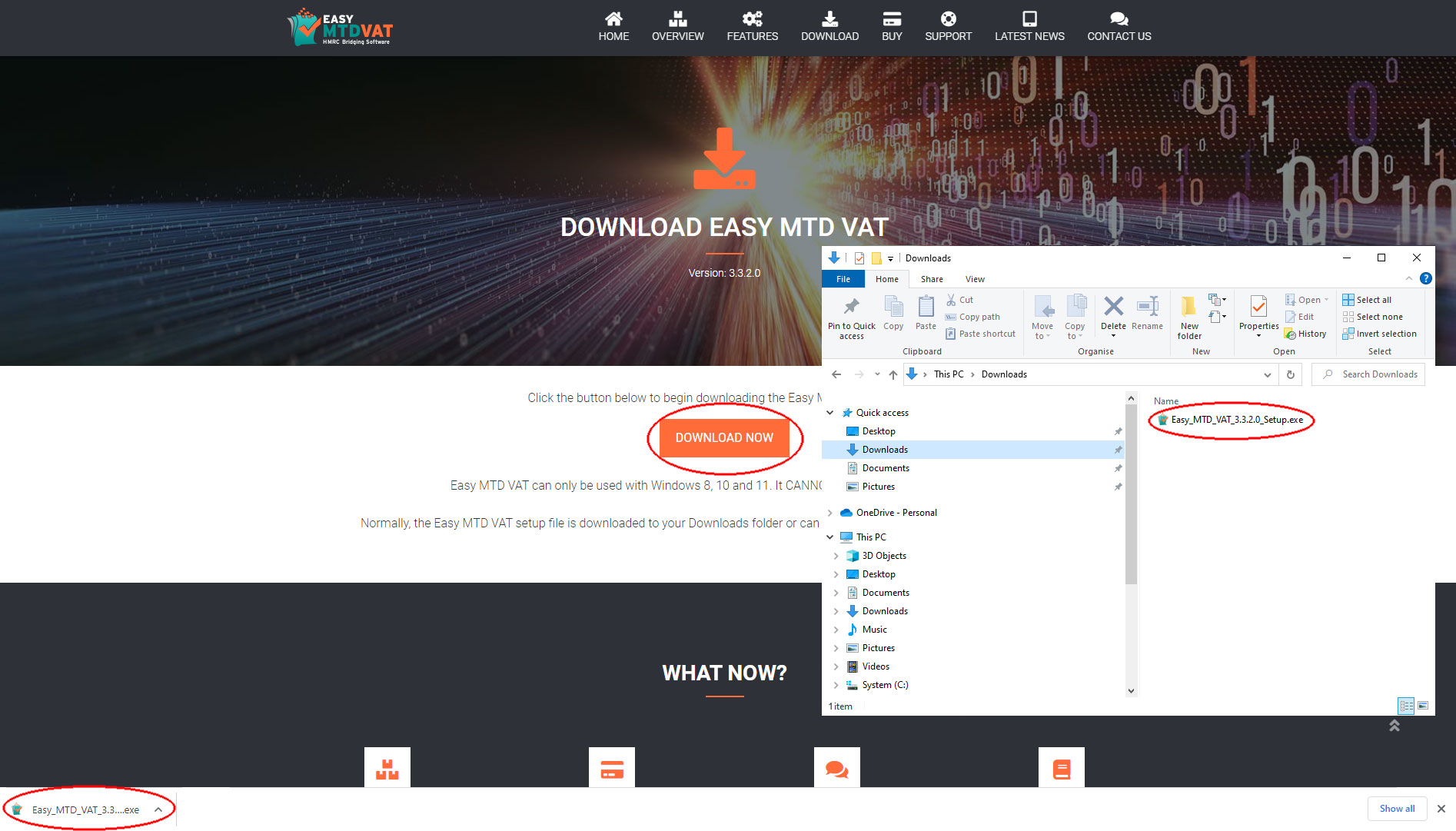Click Cut in the Clipboard group
This screenshot has height=831, width=1456.
tap(959, 300)
